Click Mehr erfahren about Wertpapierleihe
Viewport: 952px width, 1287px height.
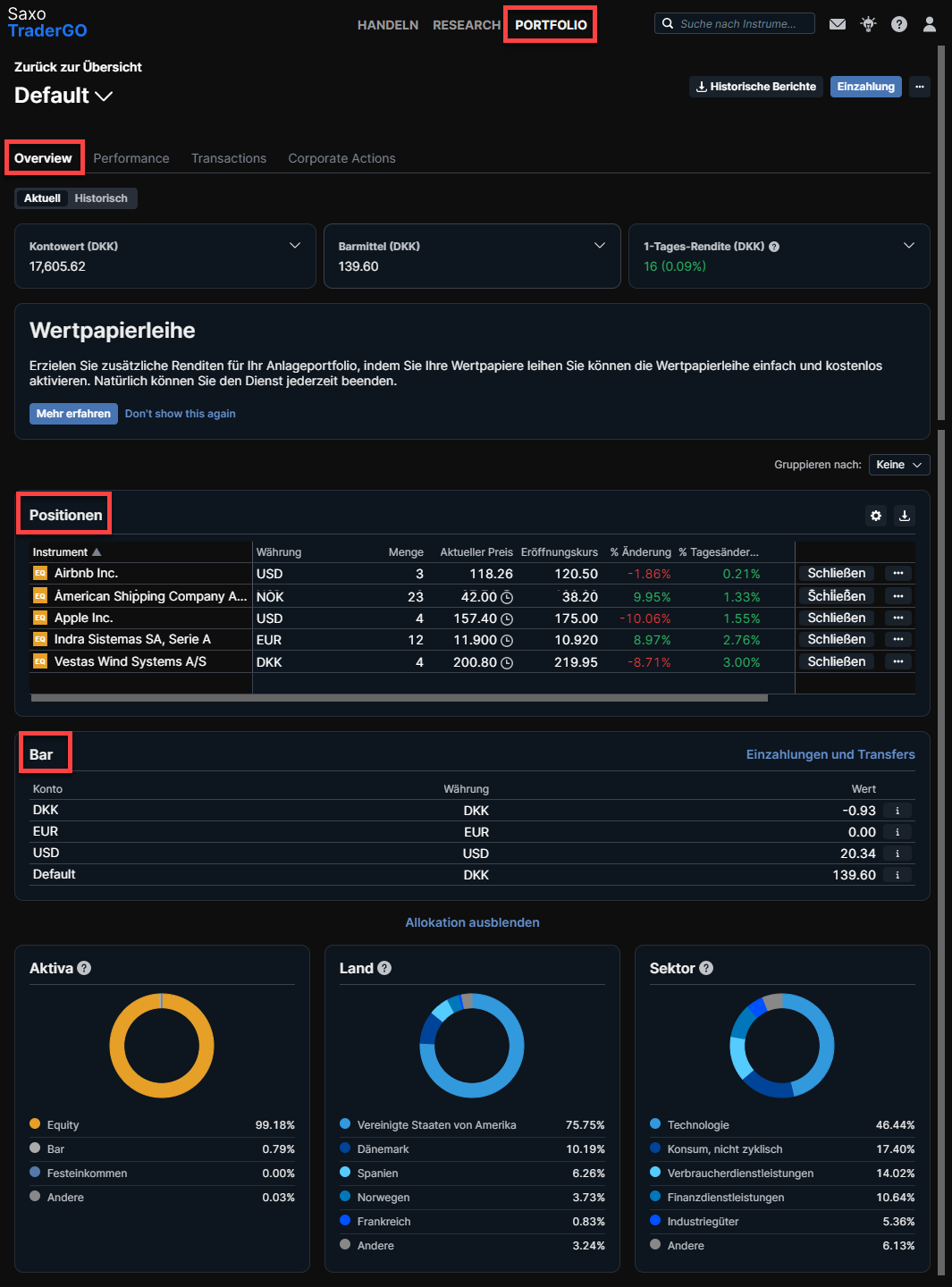coord(73,414)
